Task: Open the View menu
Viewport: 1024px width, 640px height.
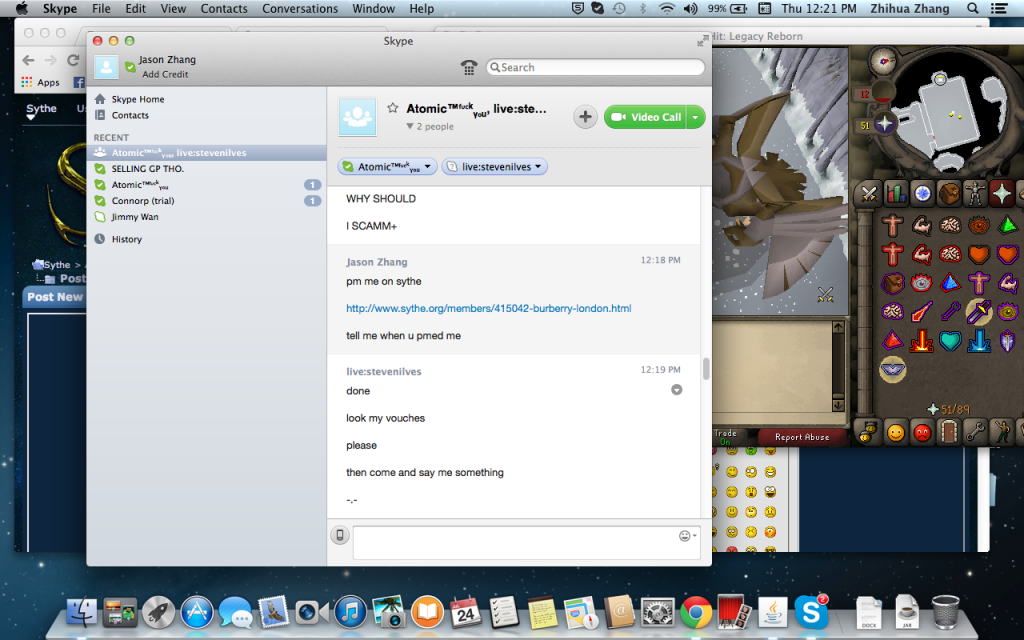Action: (173, 8)
